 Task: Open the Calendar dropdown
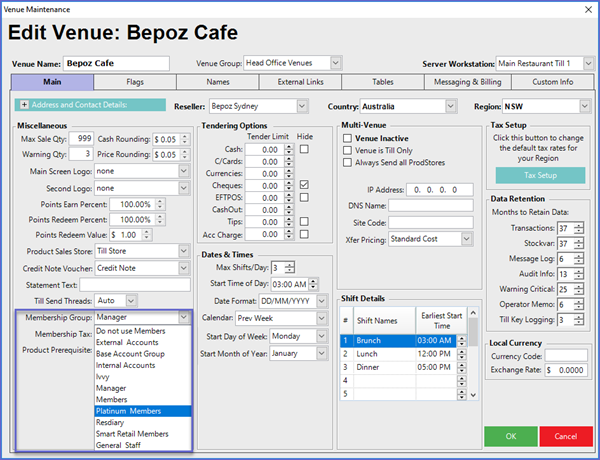pyautogui.click(x=321, y=318)
